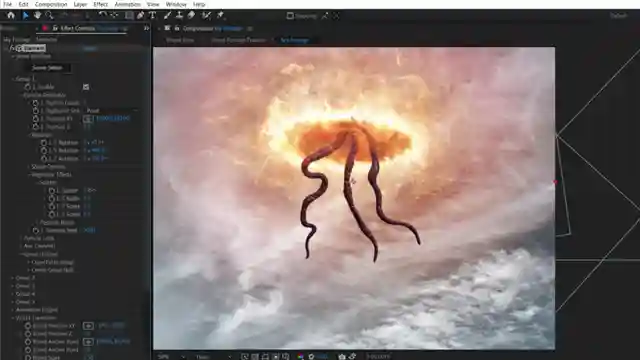The width and height of the screenshot is (640, 360).
Task: Click the Position XY crosshair picker
Action: click(88, 119)
